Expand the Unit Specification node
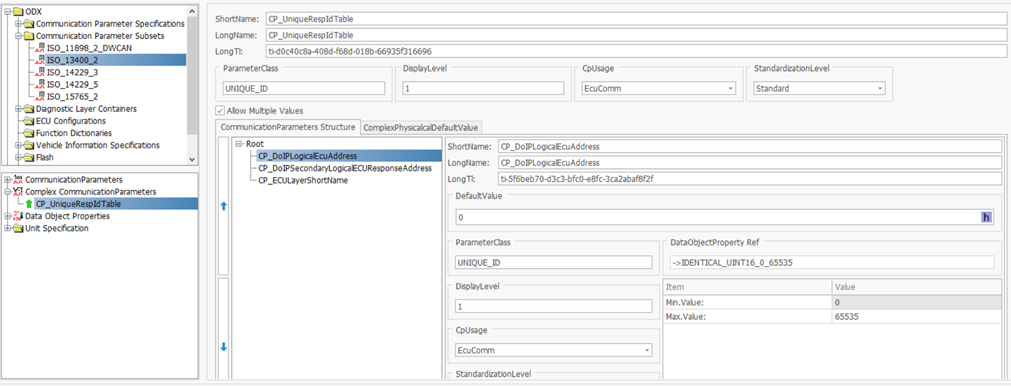The height and width of the screenshot is (386, 1011). 7,228
